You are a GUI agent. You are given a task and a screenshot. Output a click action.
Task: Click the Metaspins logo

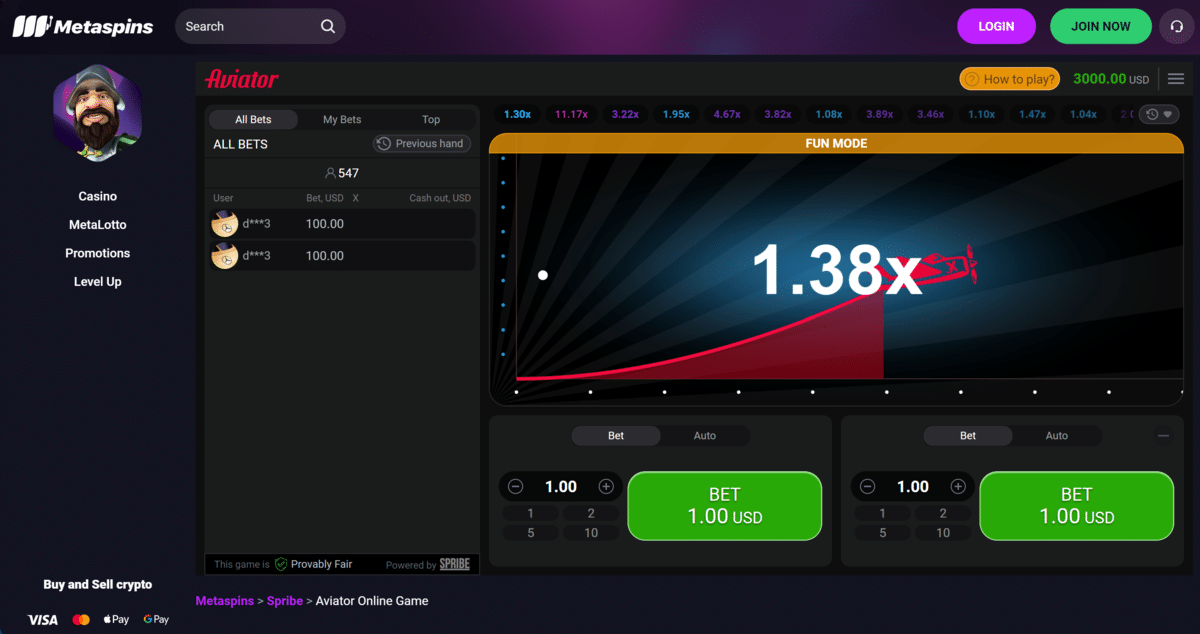[83, 26]
